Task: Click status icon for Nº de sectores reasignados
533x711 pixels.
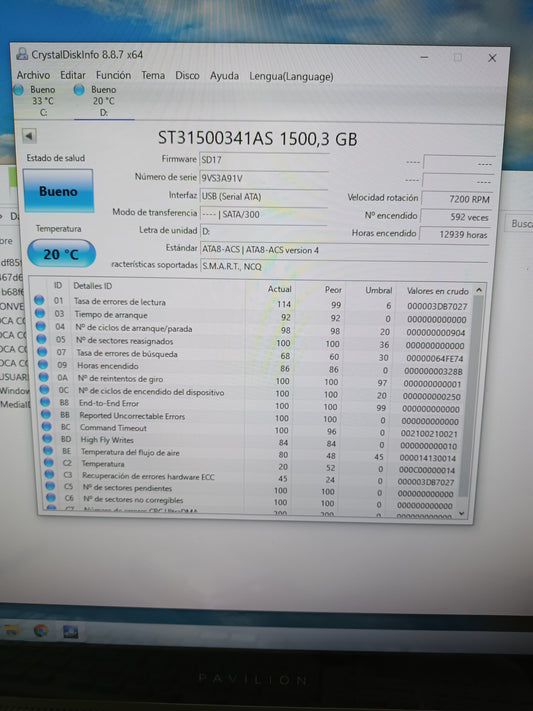Action: click(41, 339)
